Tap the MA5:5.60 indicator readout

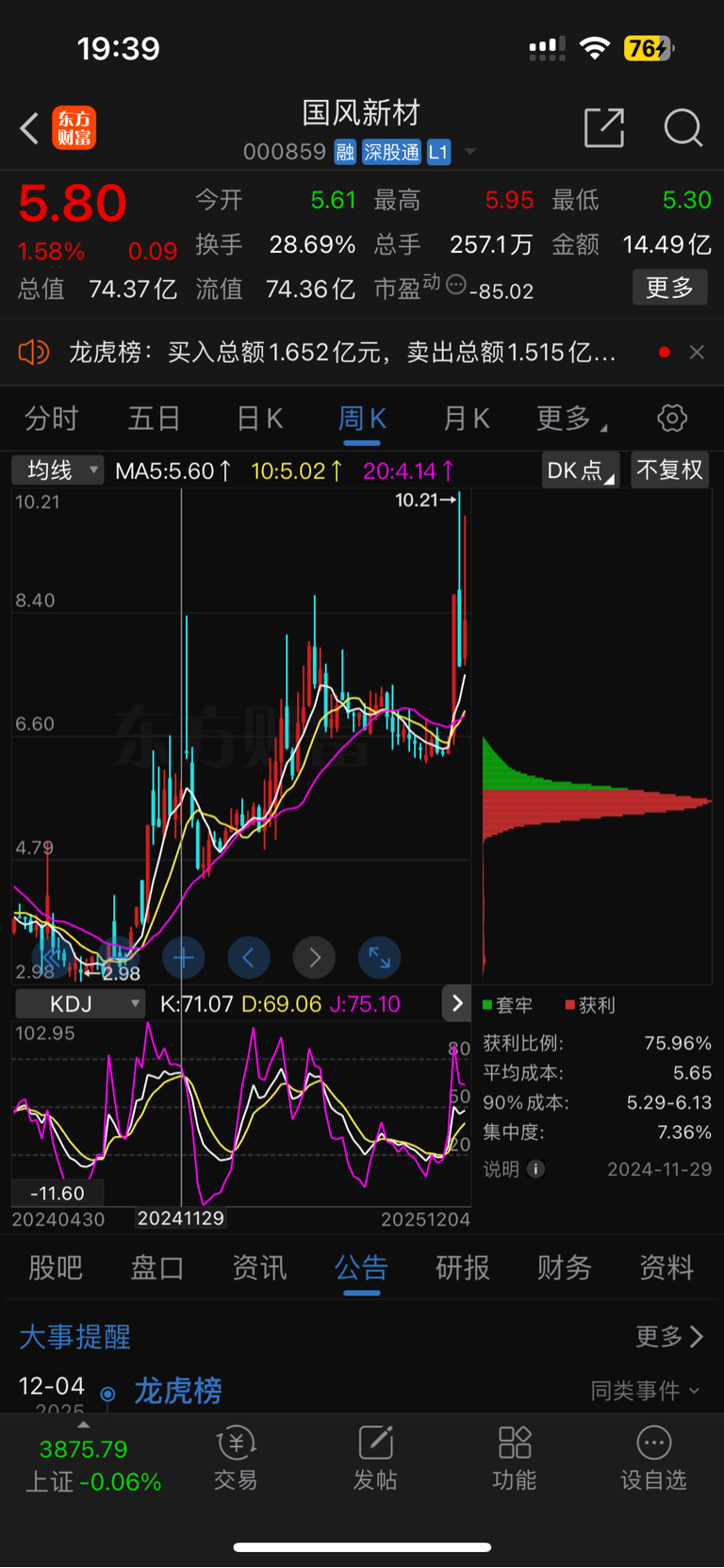click(173, 470)
